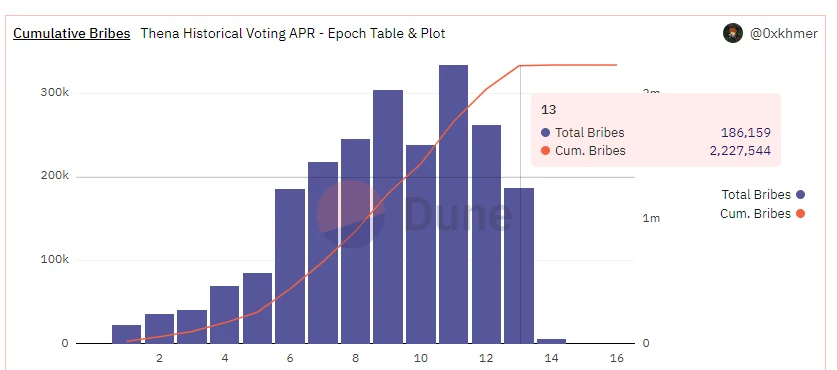The width and height of the screenshot is (837, 370).
Task: Open the Cumulative Bribes title link
Action: 72,33
